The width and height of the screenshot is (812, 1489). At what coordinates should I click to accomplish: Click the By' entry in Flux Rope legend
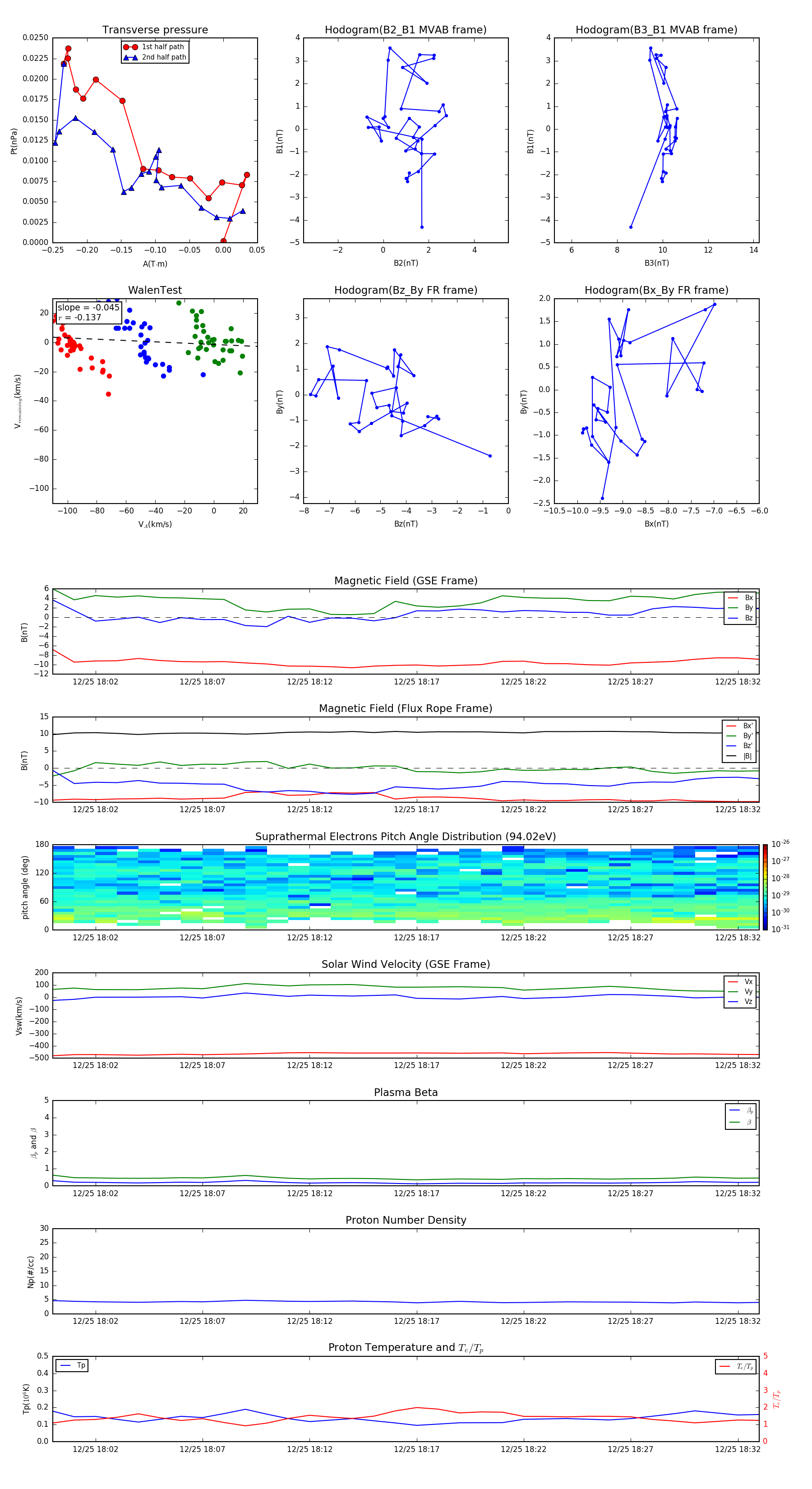pos(739,736)
